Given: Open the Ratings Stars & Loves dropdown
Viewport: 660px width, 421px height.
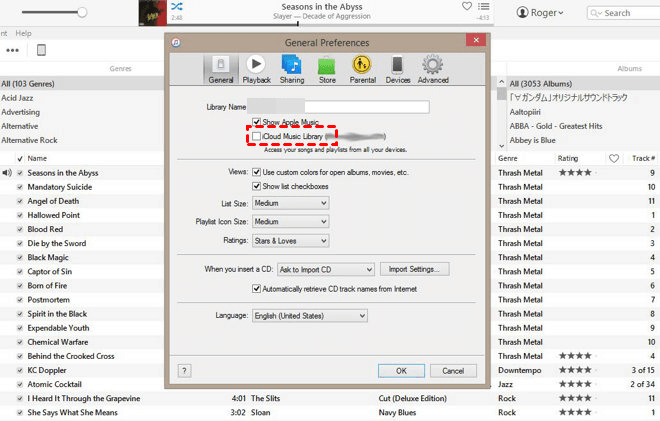Looking at the screenshot, I should [x=290, y=241].
